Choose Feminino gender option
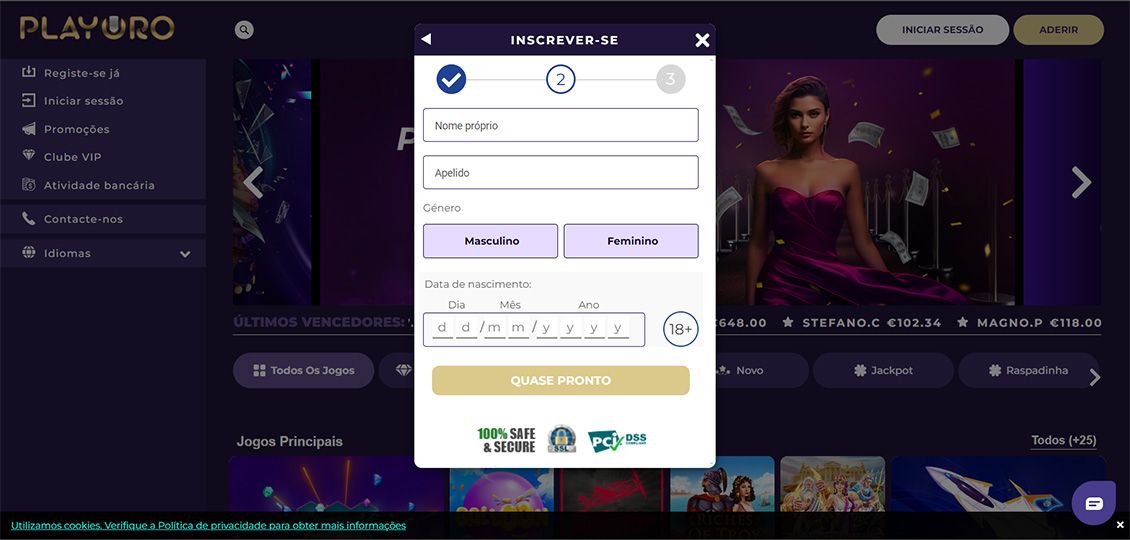The width and height of the screenshot is (1130, 540). tap(631, 241)
